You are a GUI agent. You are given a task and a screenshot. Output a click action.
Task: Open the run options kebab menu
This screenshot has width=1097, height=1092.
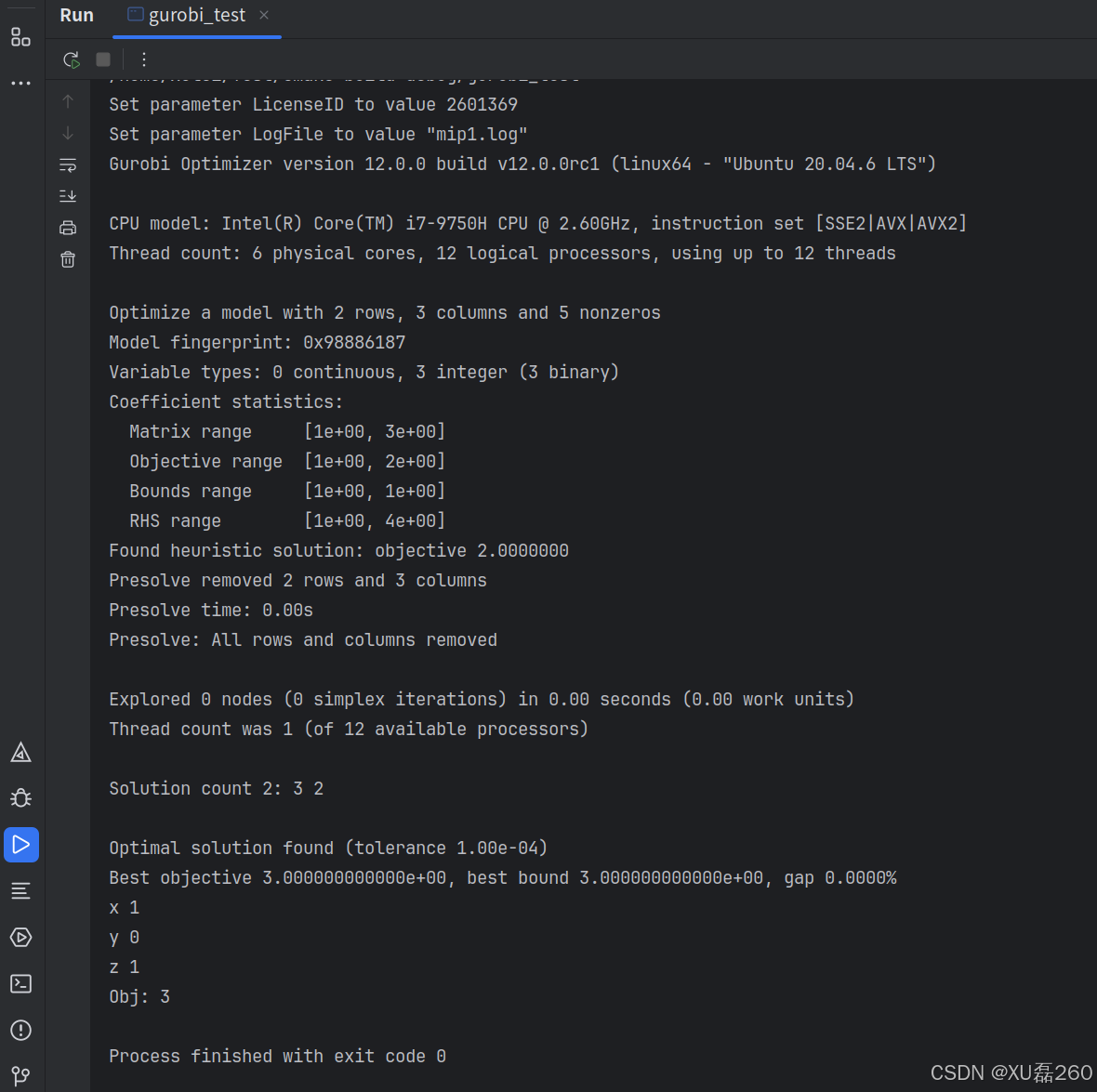[143, 59]
